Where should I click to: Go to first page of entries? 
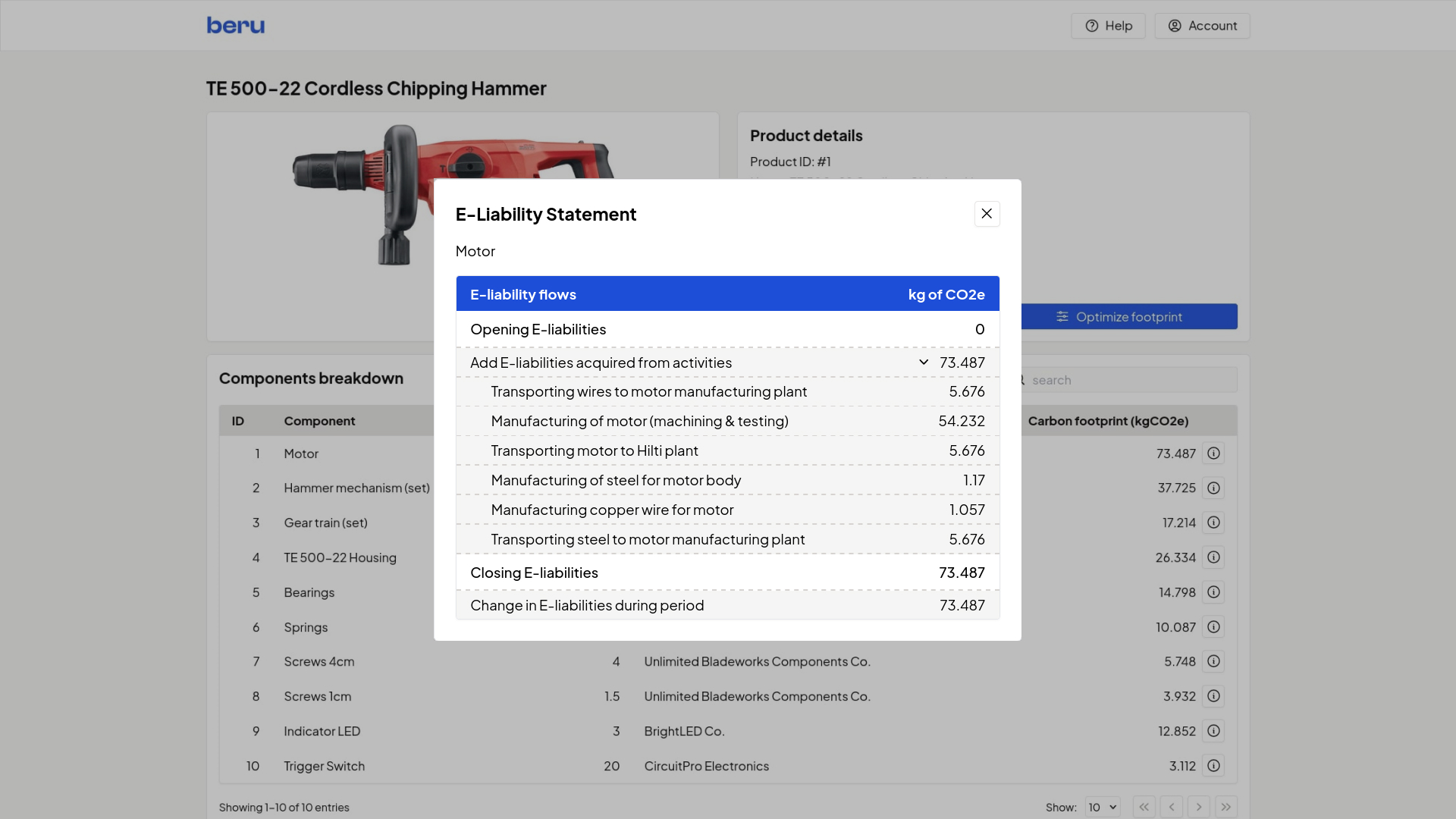(x=1144, y=807)
